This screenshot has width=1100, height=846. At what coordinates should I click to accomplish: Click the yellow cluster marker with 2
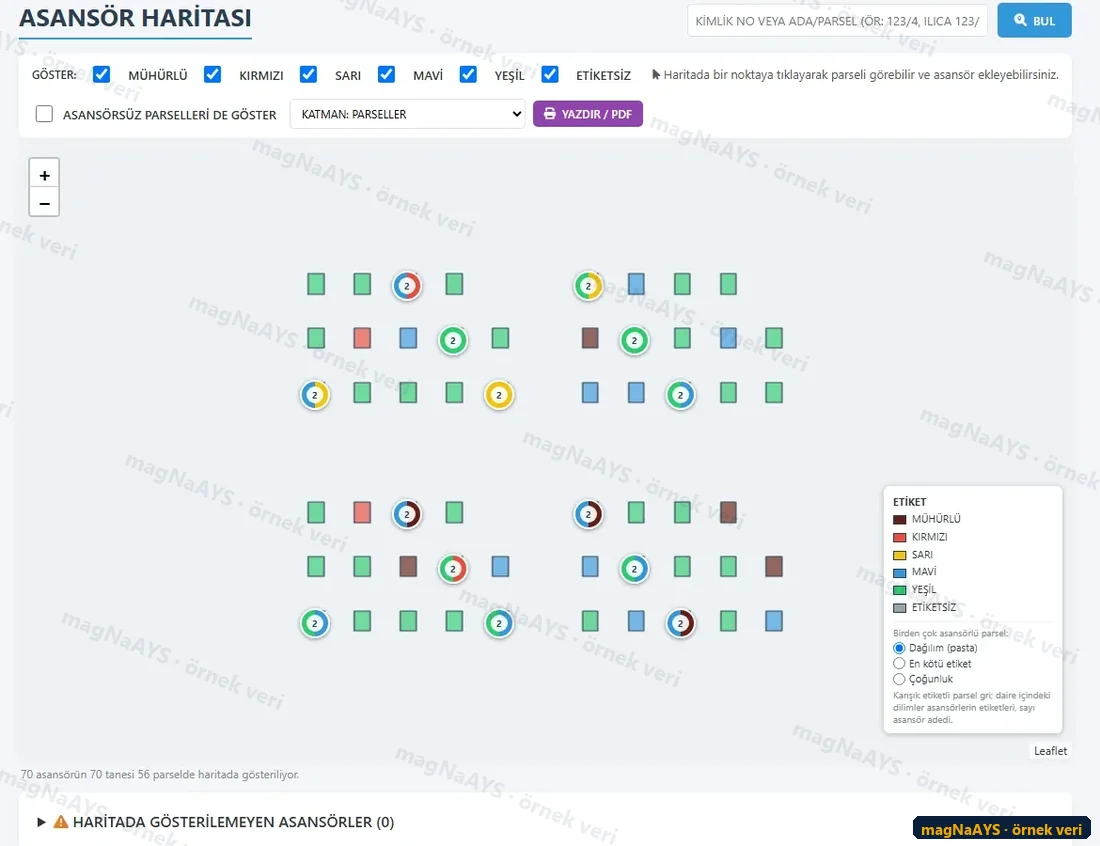point(499,395)
